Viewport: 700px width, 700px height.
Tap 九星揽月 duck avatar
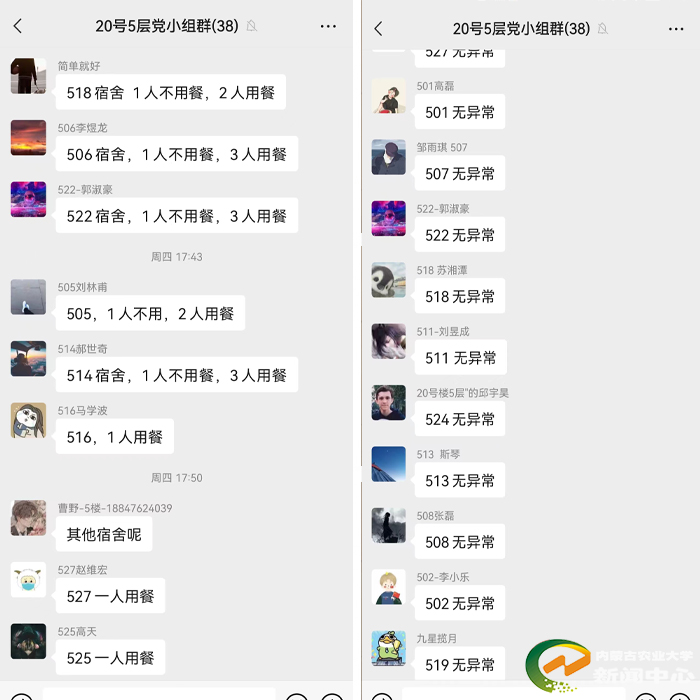click(x=388, y=648)
